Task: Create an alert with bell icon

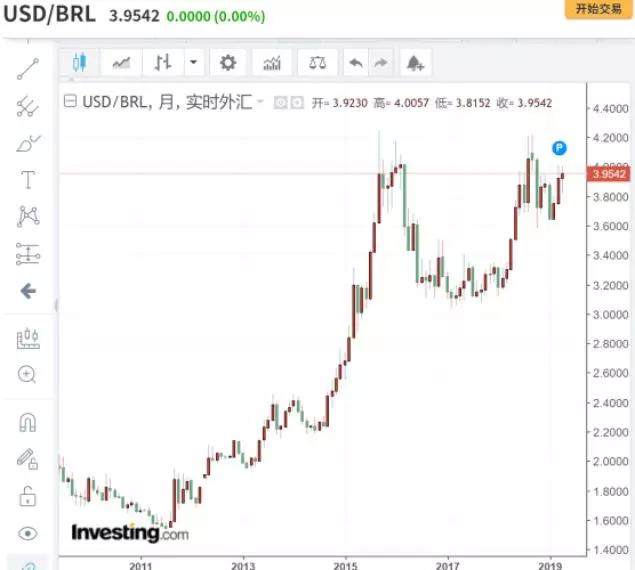Action: 414,63
